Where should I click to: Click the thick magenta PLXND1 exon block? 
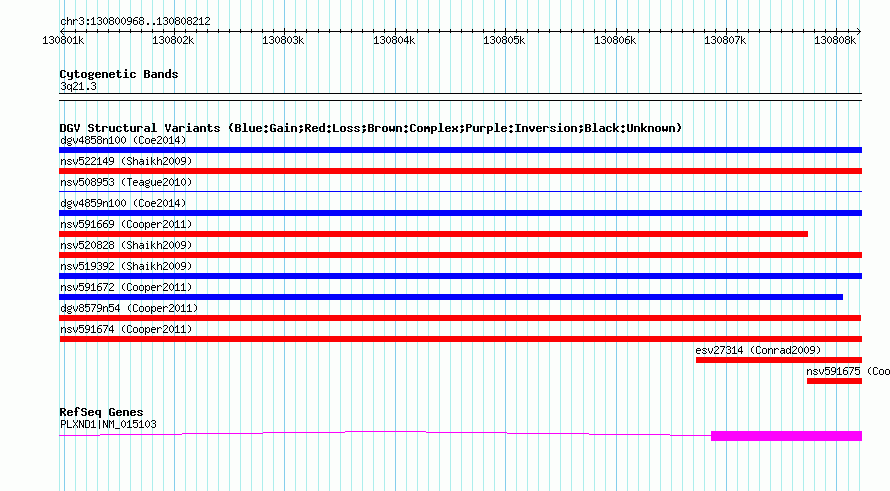787,436
